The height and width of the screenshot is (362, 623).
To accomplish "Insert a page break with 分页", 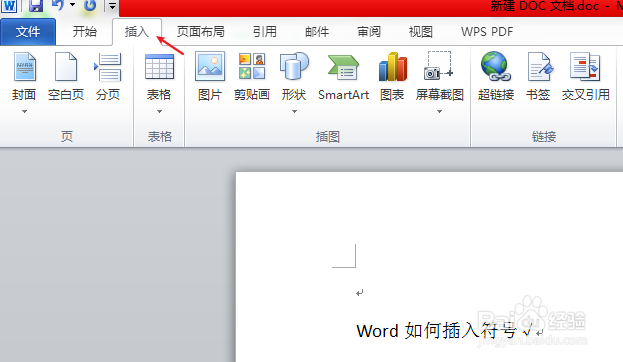I will [108, 76].
